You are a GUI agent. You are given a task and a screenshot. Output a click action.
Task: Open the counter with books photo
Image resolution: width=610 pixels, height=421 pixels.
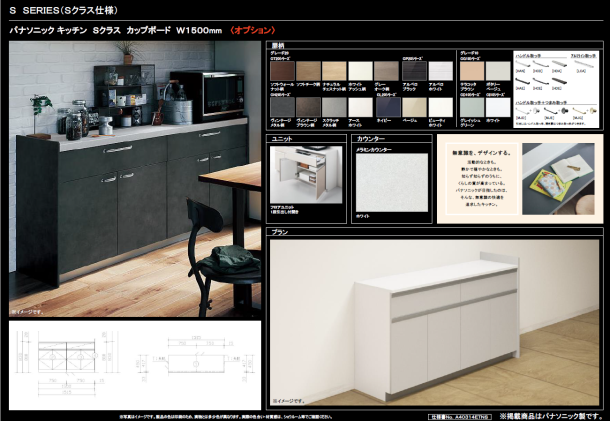tap(558, 179)
